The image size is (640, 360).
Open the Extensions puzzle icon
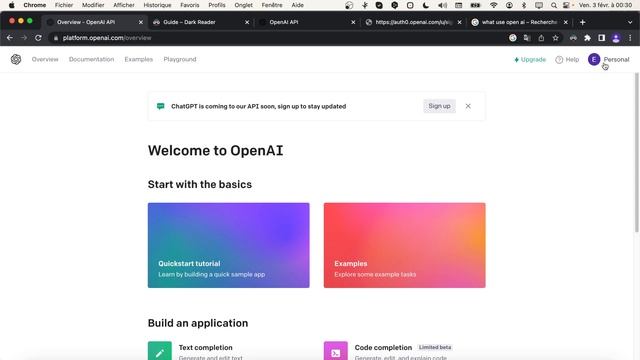[x=587, y=38]
